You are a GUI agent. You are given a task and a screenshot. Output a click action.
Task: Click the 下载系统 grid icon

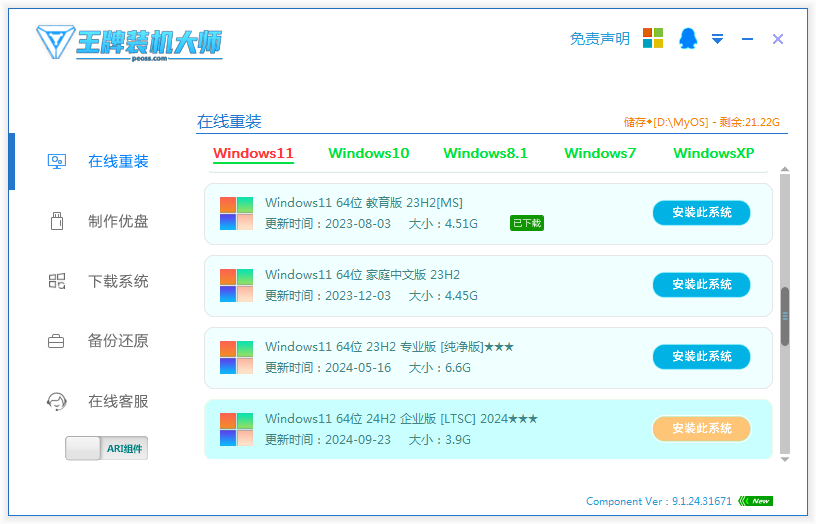(57, 282)
